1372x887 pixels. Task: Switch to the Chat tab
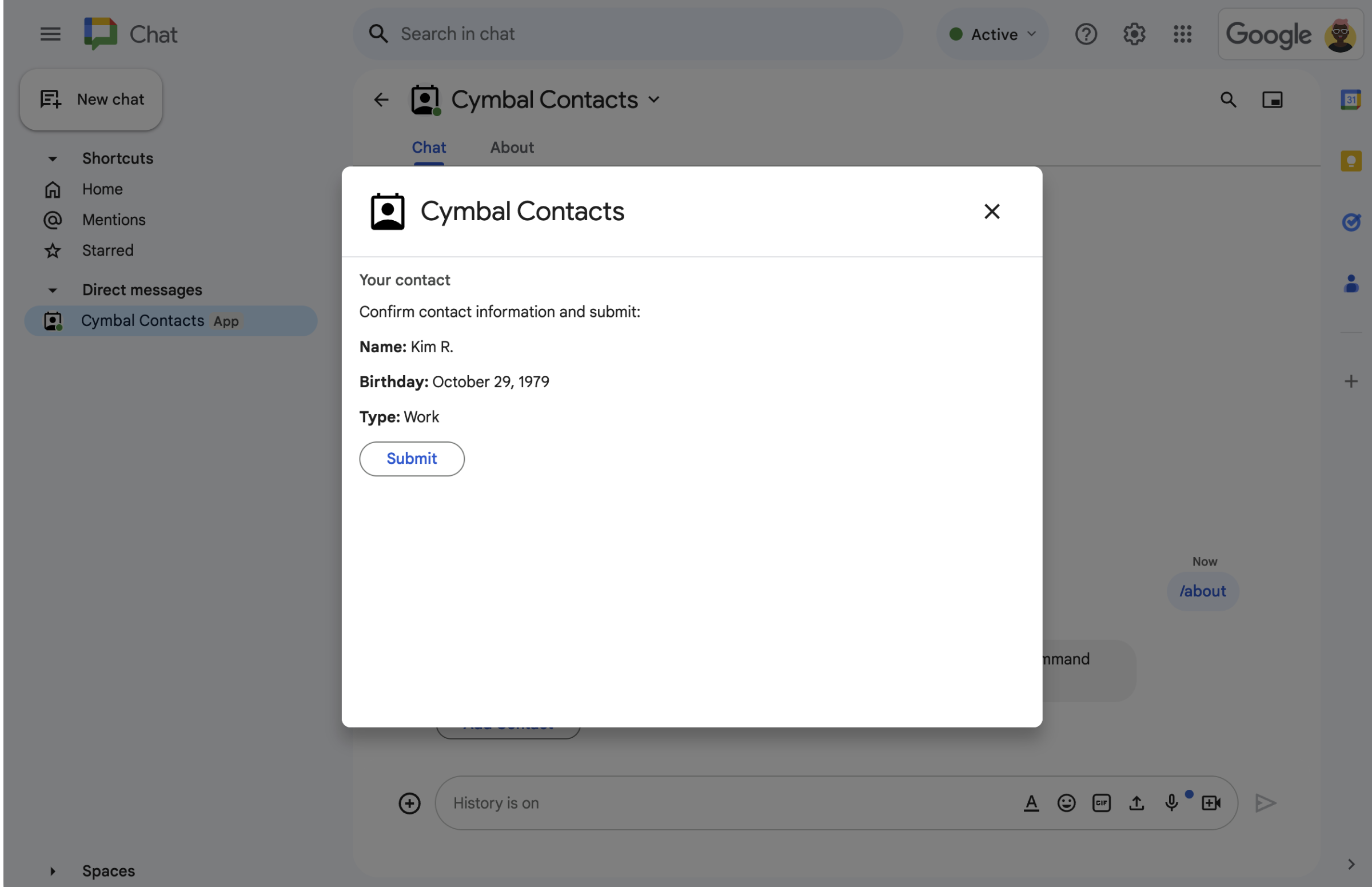(x=428, y=148)
